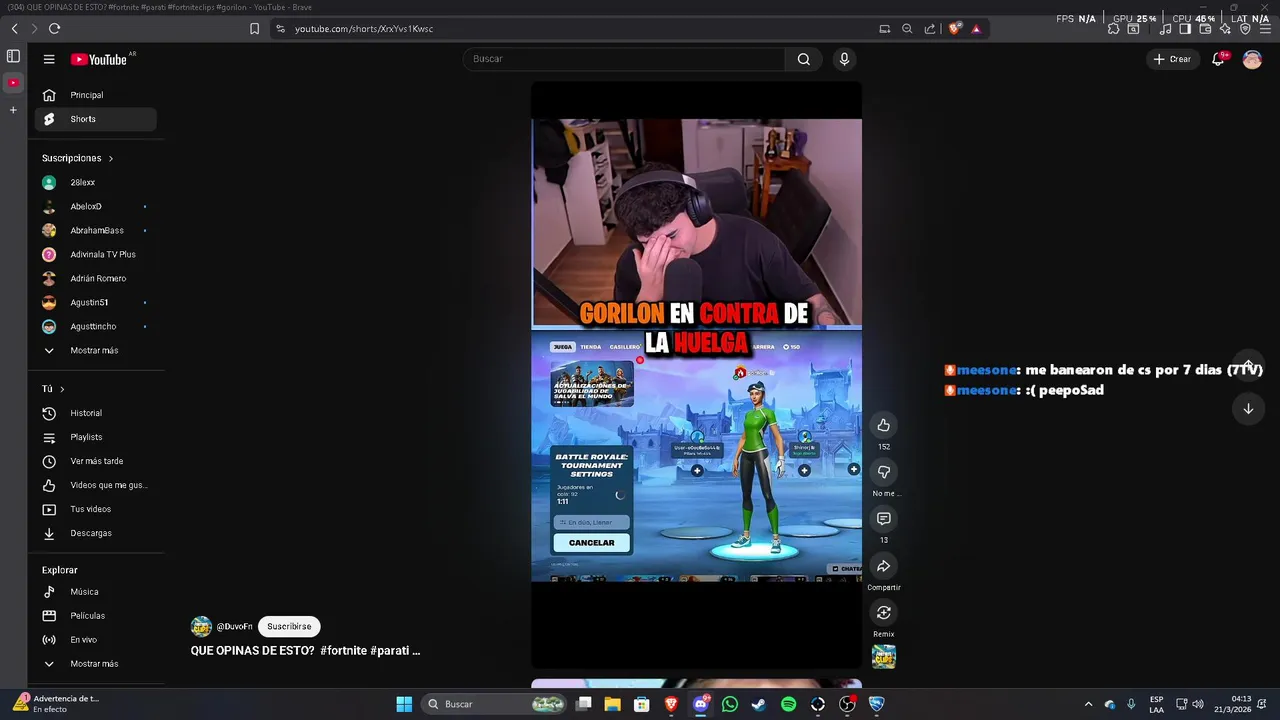Open Brave Shields lion icon
The width and height of the screenshot is (1280, 720).
[954, 29]
